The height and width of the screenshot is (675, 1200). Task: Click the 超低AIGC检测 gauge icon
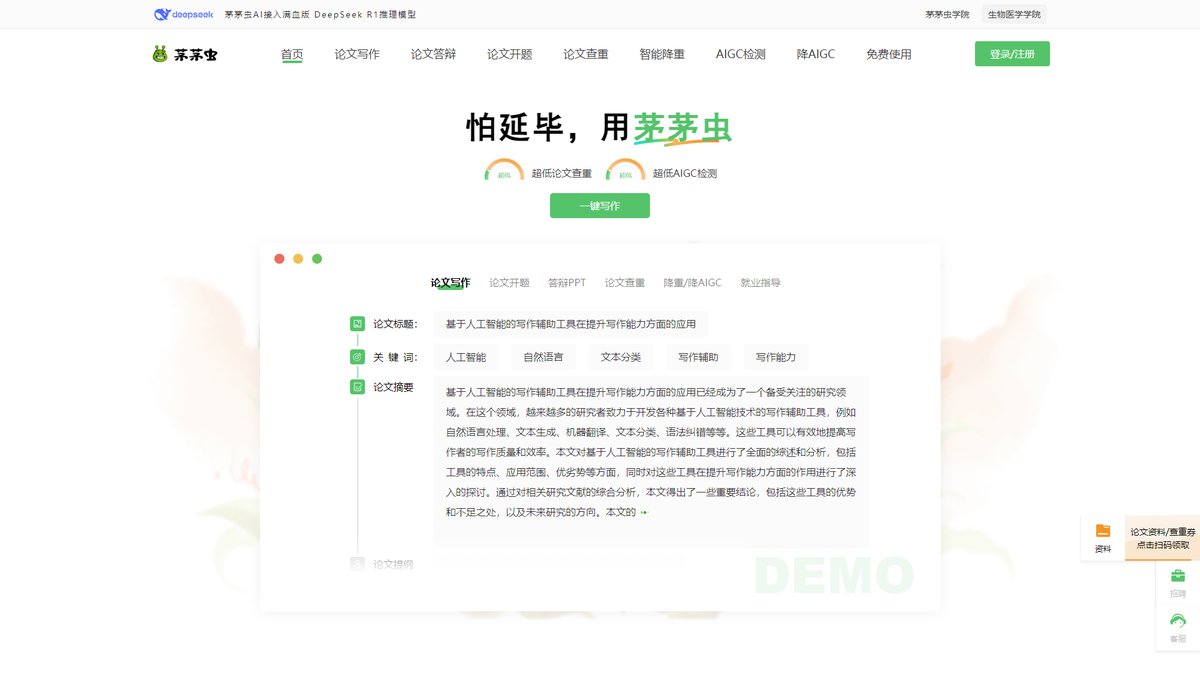[x=625, y=171]
